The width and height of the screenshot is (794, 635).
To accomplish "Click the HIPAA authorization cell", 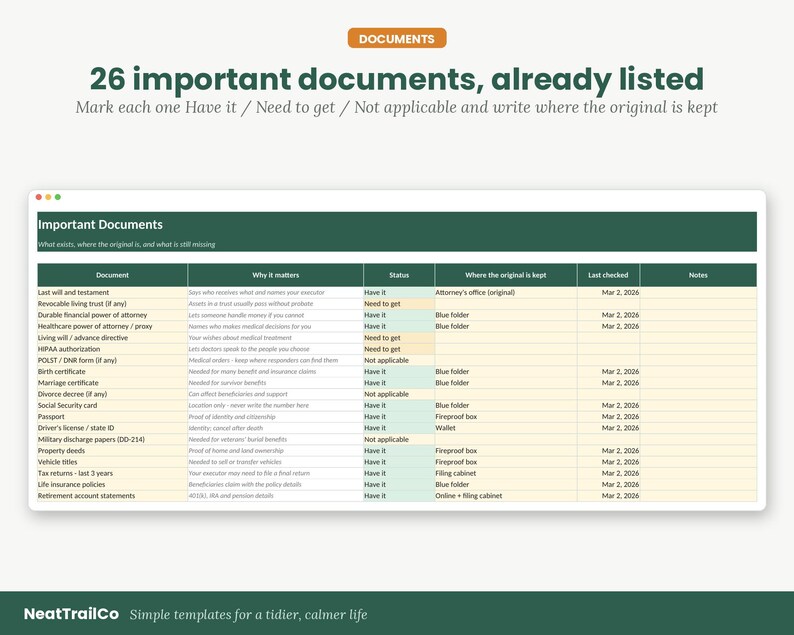I will (x=112, y=349).
